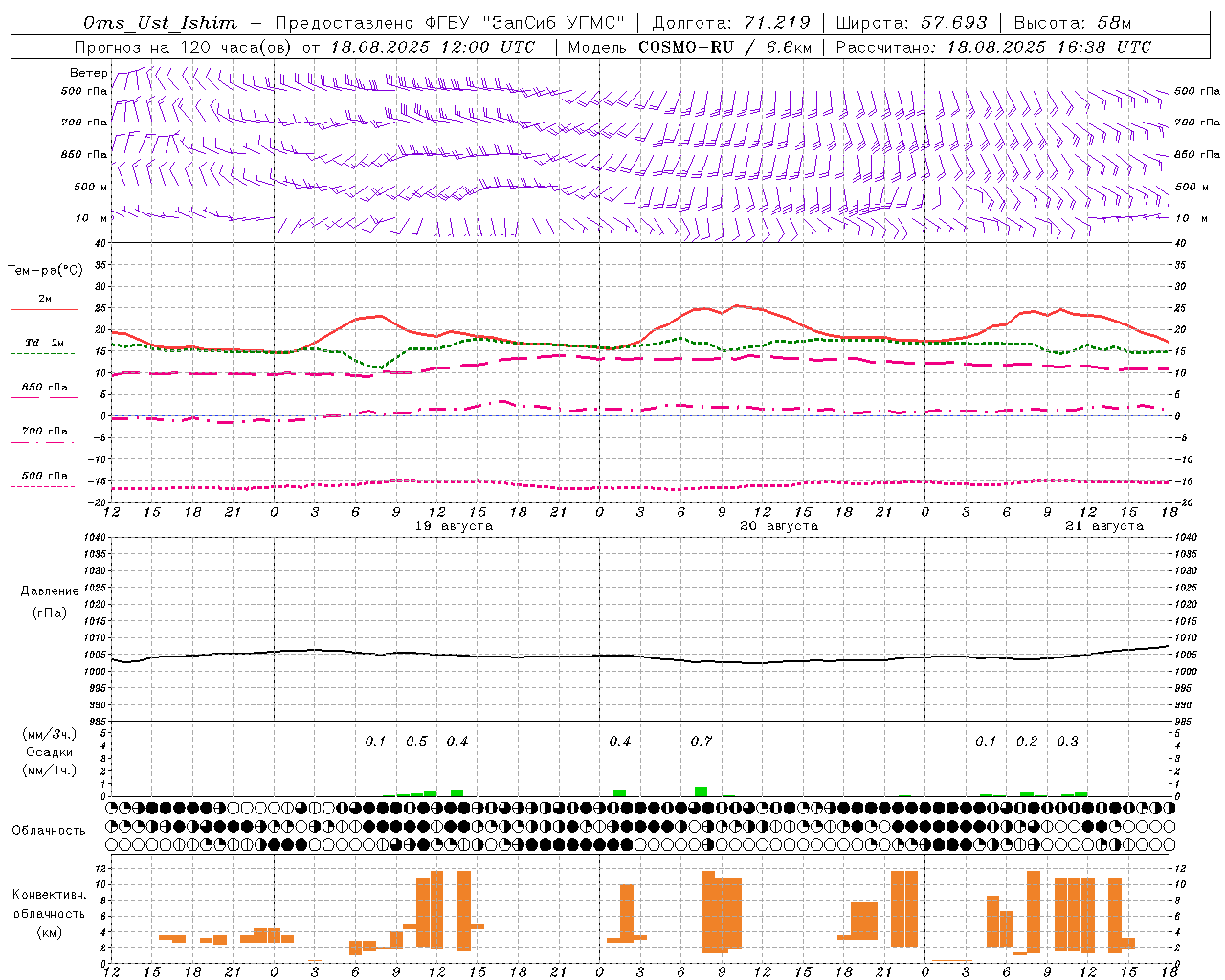Click the green dashed sample under Td 2м
Image resolution: width=1225 pixels, height=980 pixels.
[42, 354]
